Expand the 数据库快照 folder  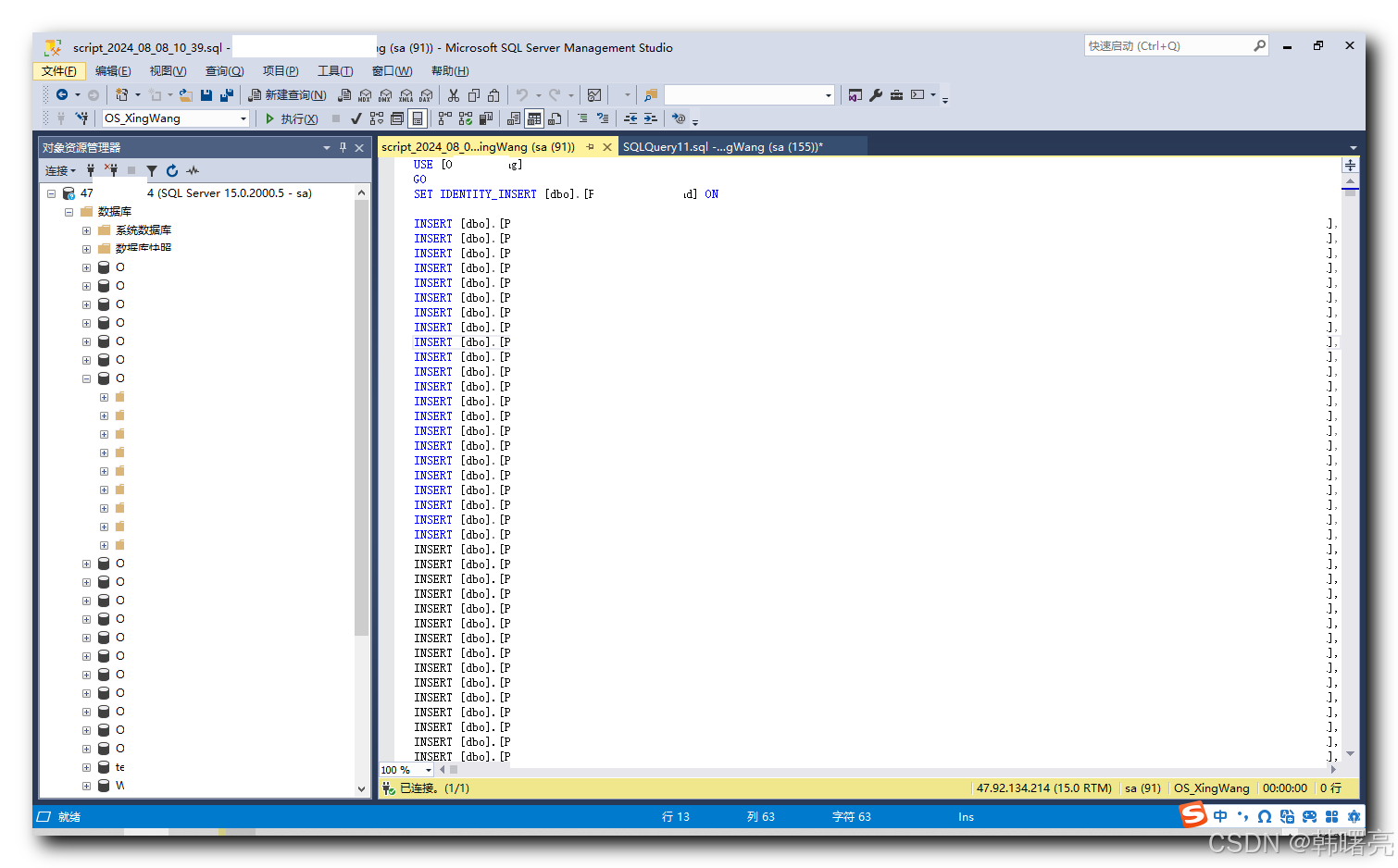[86, 249]
